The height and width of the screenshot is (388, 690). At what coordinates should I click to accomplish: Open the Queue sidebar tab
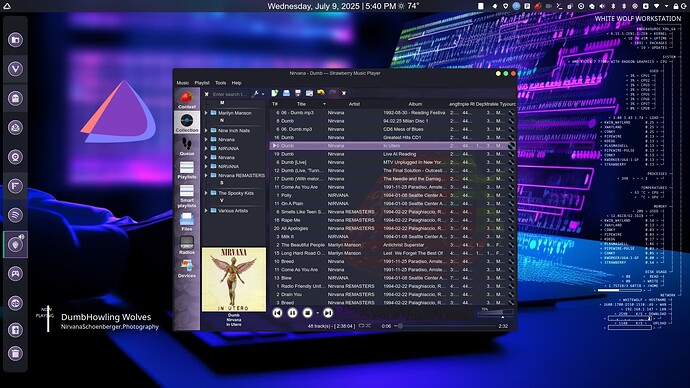pyautogui.click(x=187, y=146)
